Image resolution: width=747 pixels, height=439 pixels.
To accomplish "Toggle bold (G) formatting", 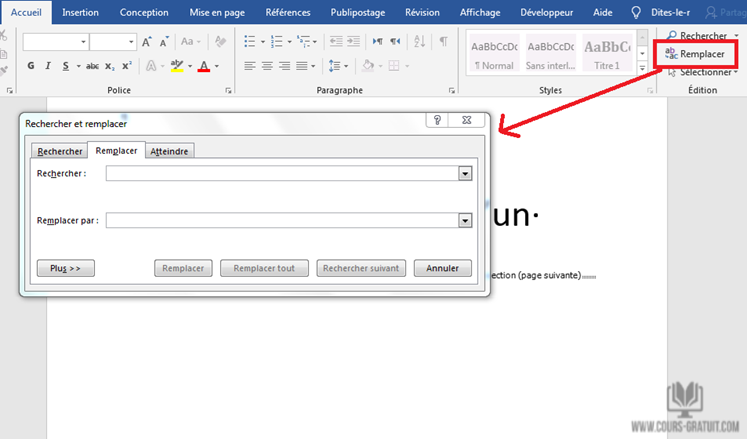I will point(31,66).
